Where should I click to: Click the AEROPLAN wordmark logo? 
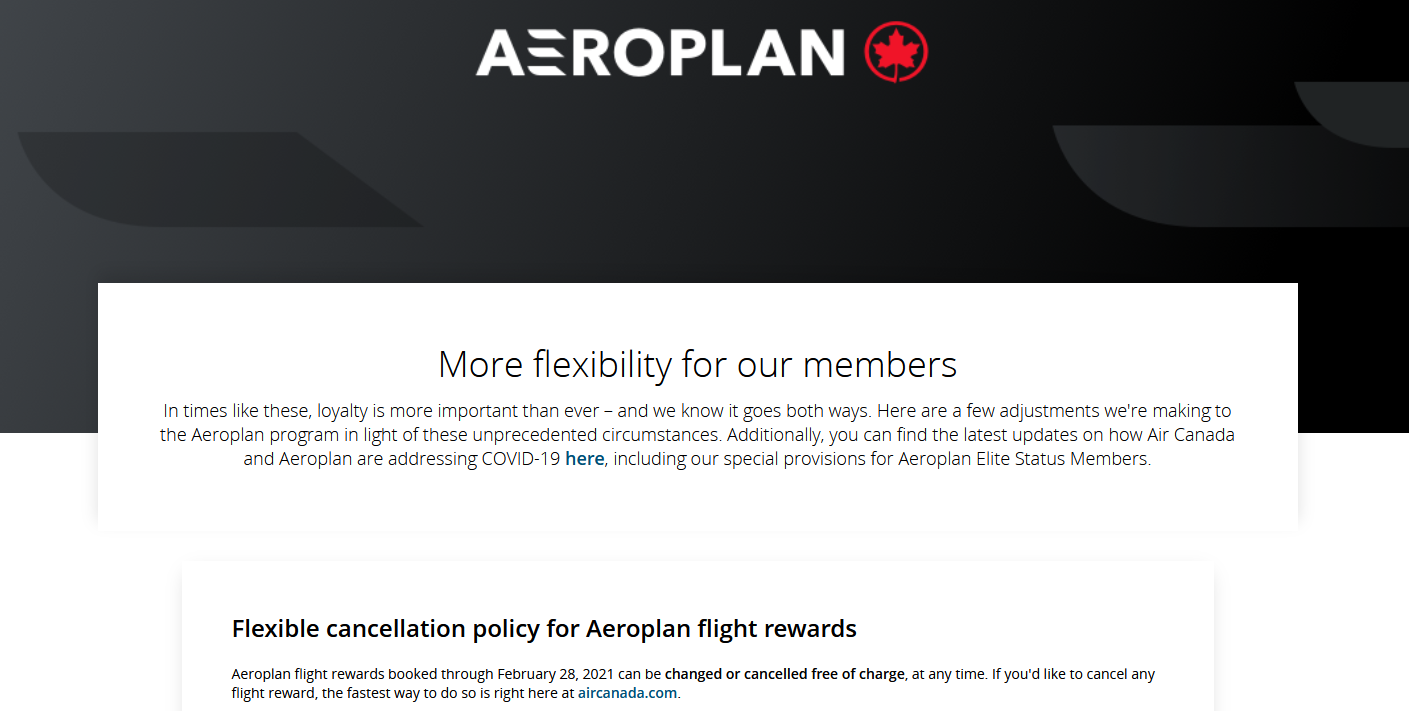[x=660, y=52]
